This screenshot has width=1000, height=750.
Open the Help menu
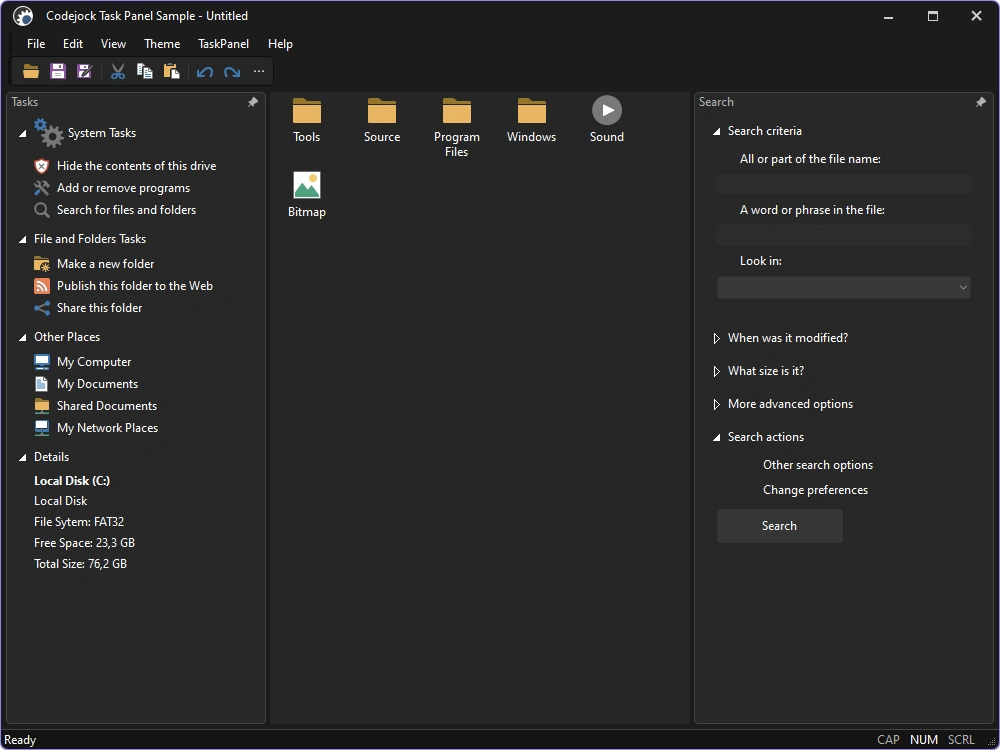[280, 44]
